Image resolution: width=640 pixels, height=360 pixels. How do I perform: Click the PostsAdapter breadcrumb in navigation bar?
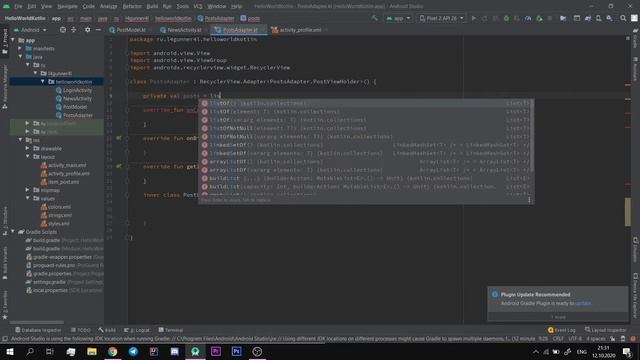point(216,18)
